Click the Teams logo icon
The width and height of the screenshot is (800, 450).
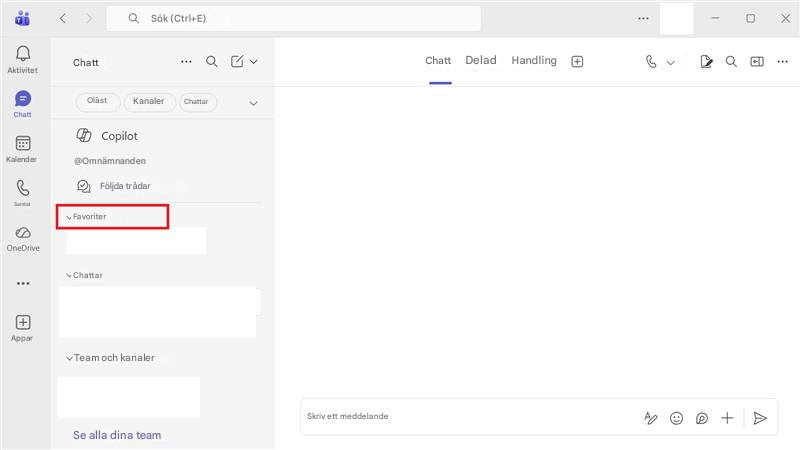pos(22,18)
